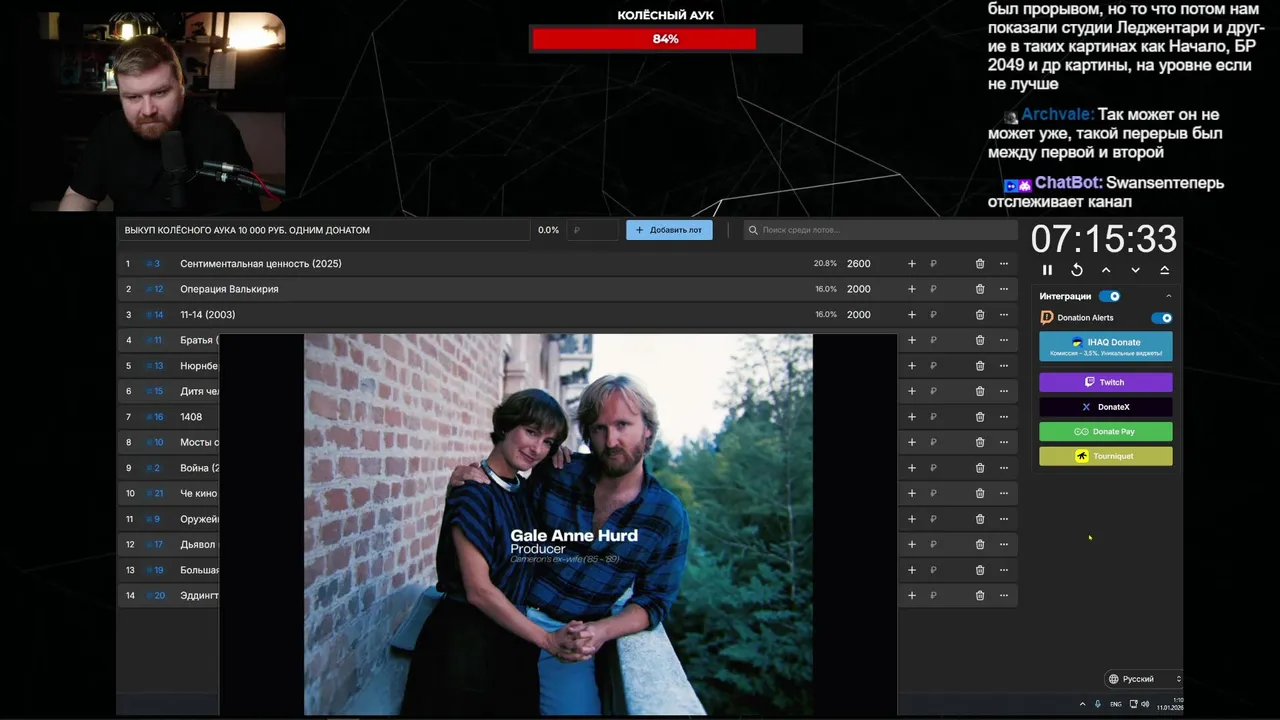The image size is (1280, 720).
Task: Open more options for Эддингт row
Action: [1004, 596]
